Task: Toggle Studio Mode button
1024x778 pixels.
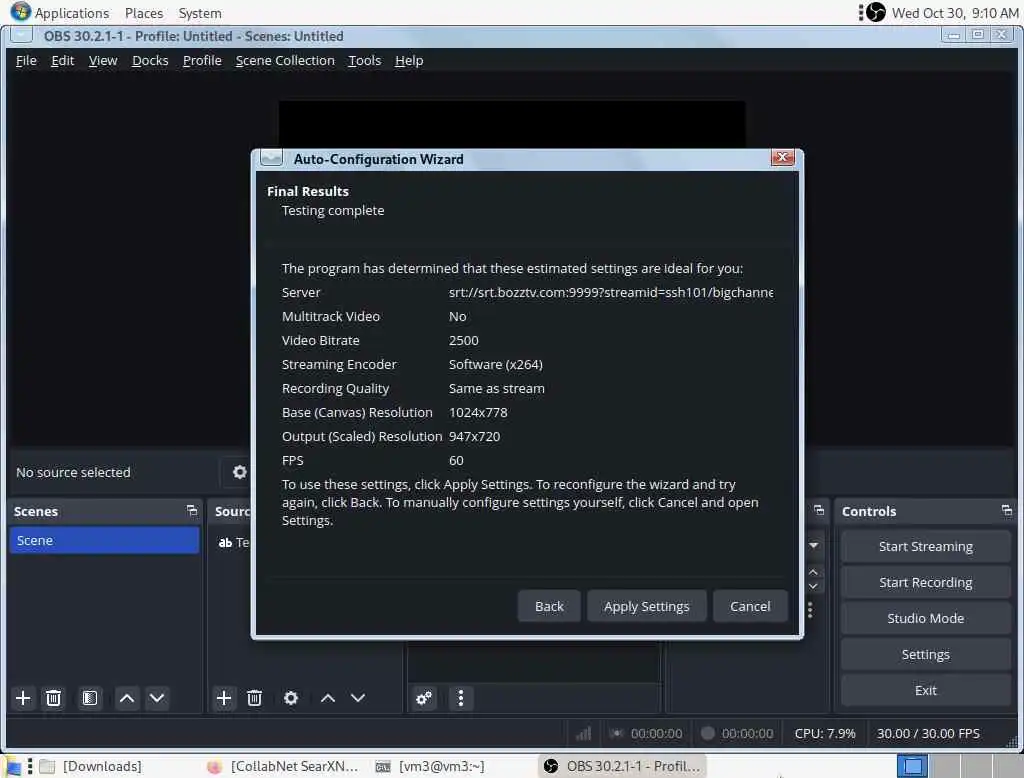Action: pyautogui.click(x=925, y=618)
